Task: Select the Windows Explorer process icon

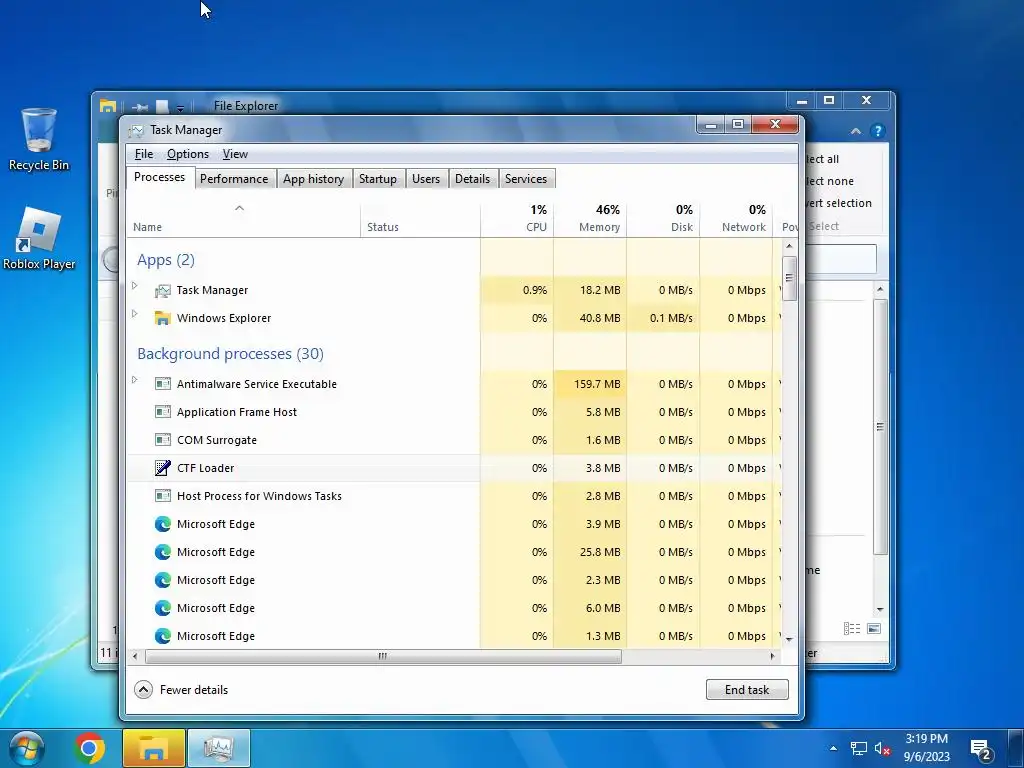Action: [x=163, y=318]
